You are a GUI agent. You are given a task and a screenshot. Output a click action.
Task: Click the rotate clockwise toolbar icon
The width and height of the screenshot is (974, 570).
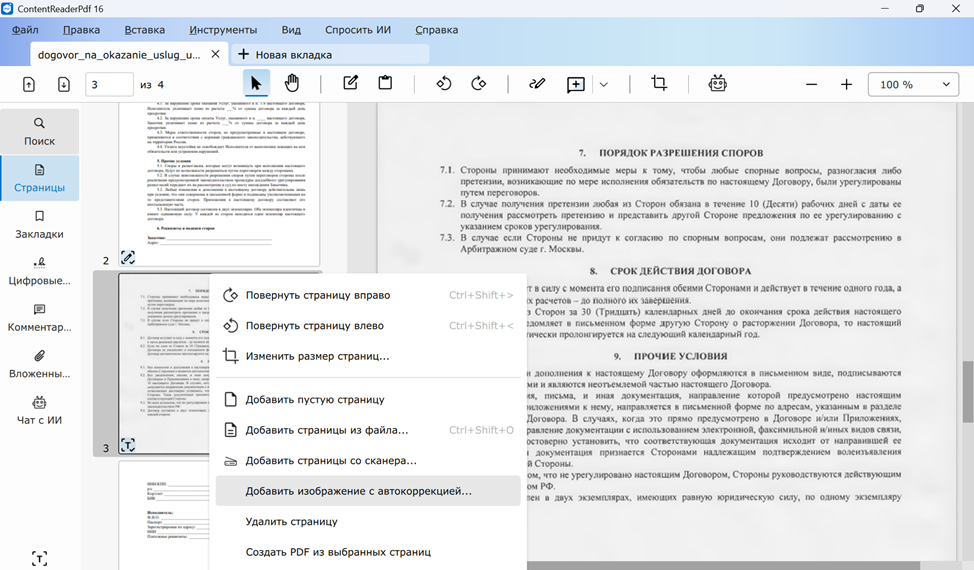(x=478, y=84)
